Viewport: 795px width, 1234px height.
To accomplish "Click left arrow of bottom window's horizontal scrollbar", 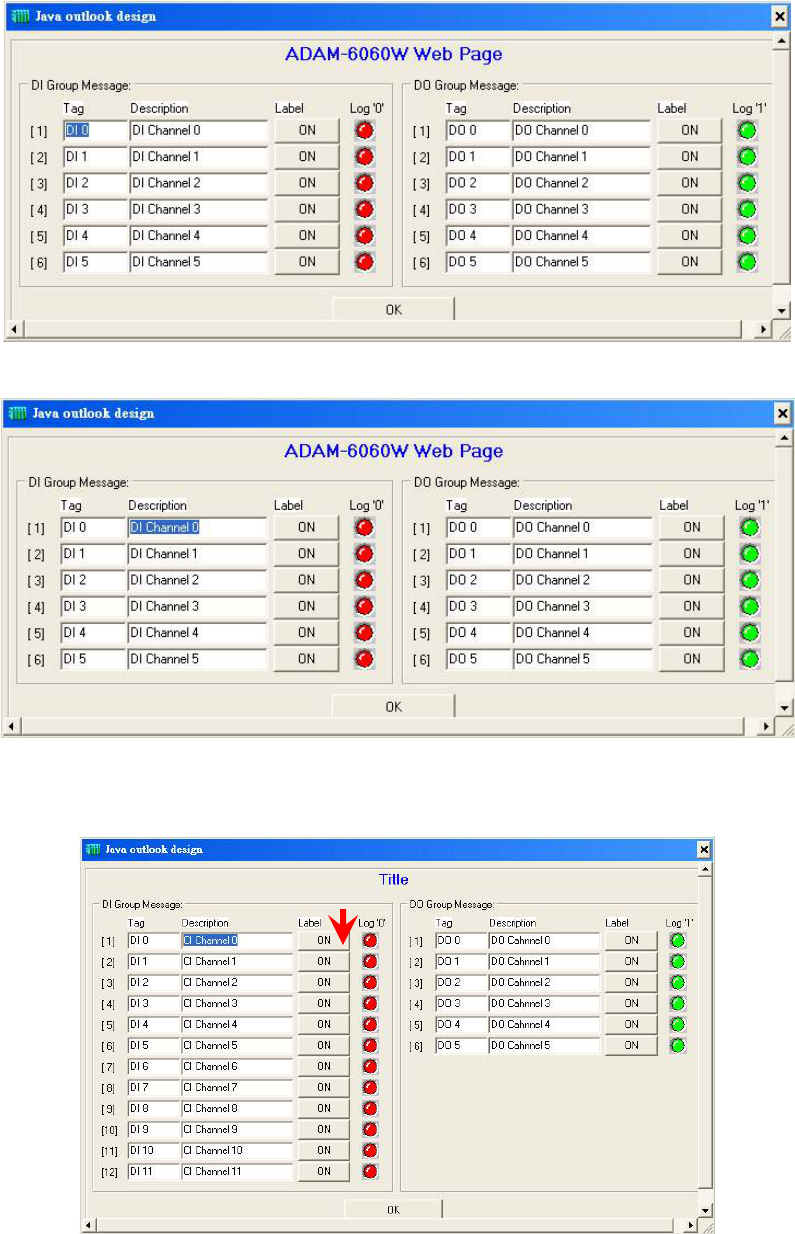I will 88,1224.
